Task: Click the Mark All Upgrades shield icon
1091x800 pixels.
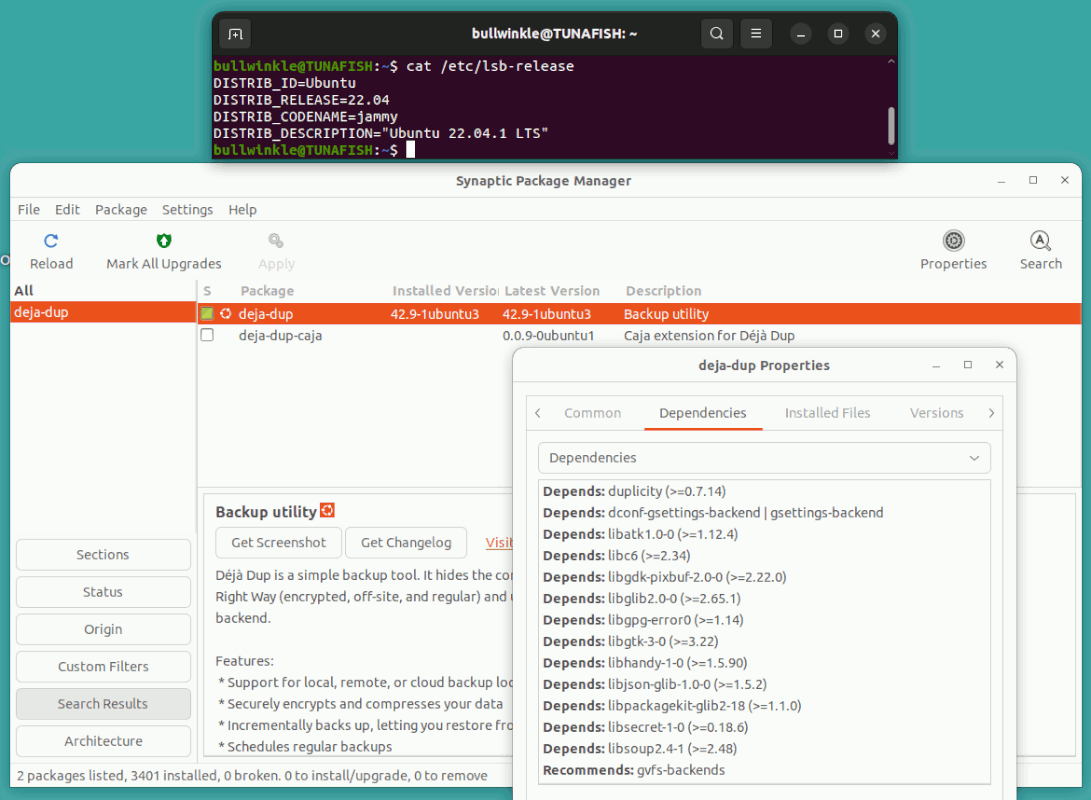Action: (x=164, y=241)
